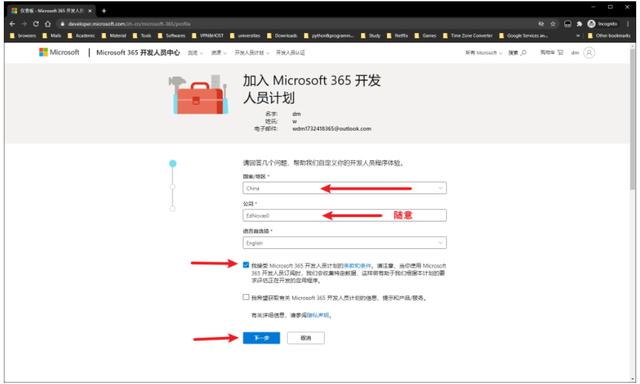Open the Tools bookmark folder
The height and width of the screenshot is (384, 640).
[142, 36]
